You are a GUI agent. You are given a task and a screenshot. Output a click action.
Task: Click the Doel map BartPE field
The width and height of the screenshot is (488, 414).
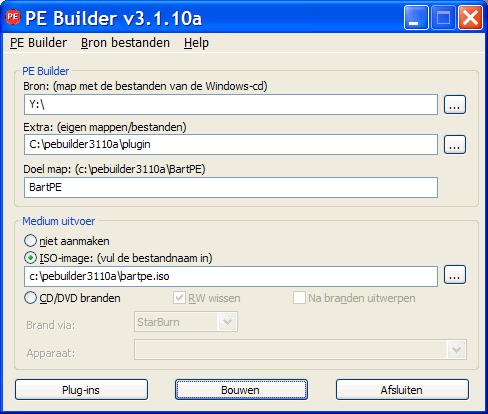[x=231, y=187]
